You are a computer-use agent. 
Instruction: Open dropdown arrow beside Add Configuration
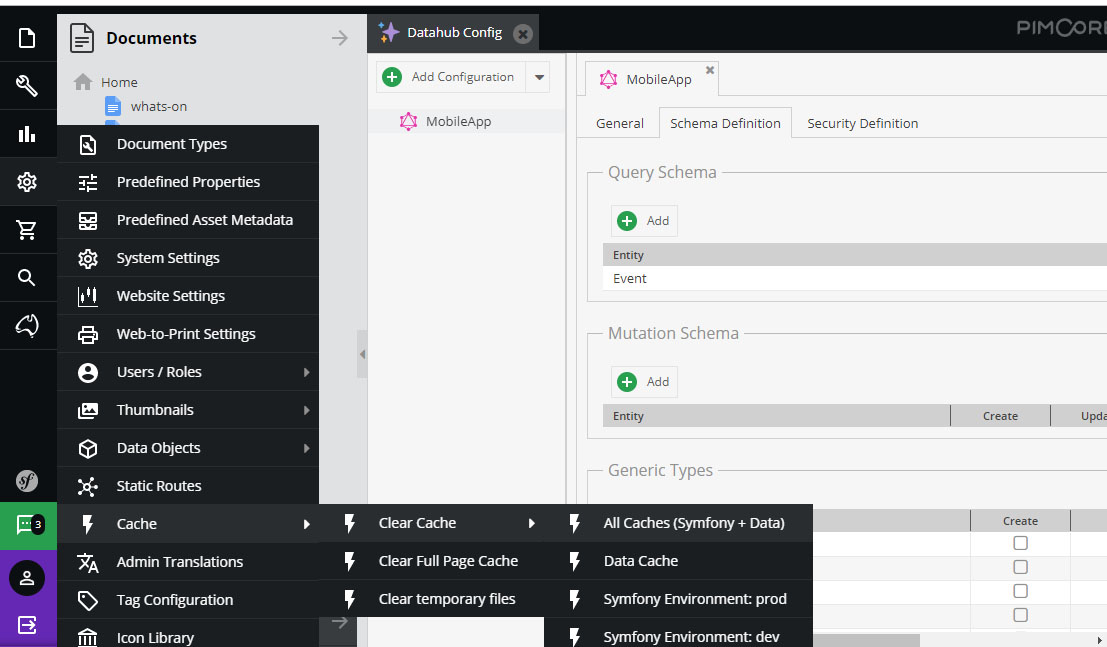tap(539, 77)
